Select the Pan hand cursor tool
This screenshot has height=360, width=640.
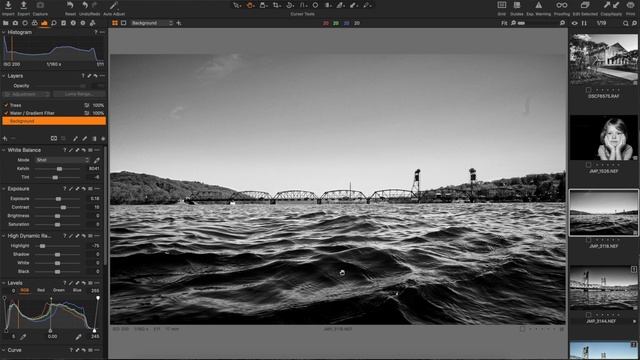tap(250, 5)
